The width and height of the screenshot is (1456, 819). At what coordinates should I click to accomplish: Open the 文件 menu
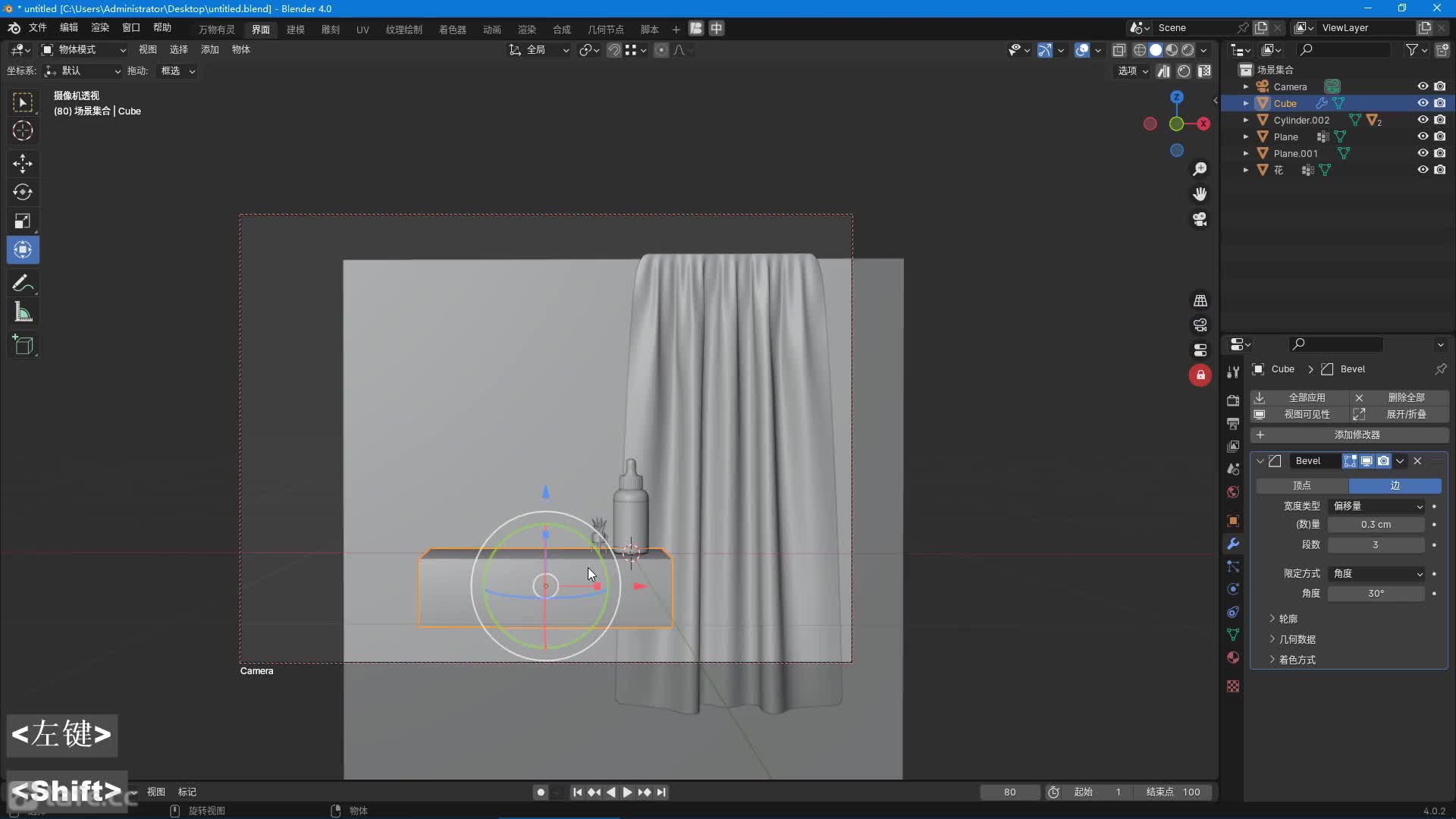(x=38, y=28)
